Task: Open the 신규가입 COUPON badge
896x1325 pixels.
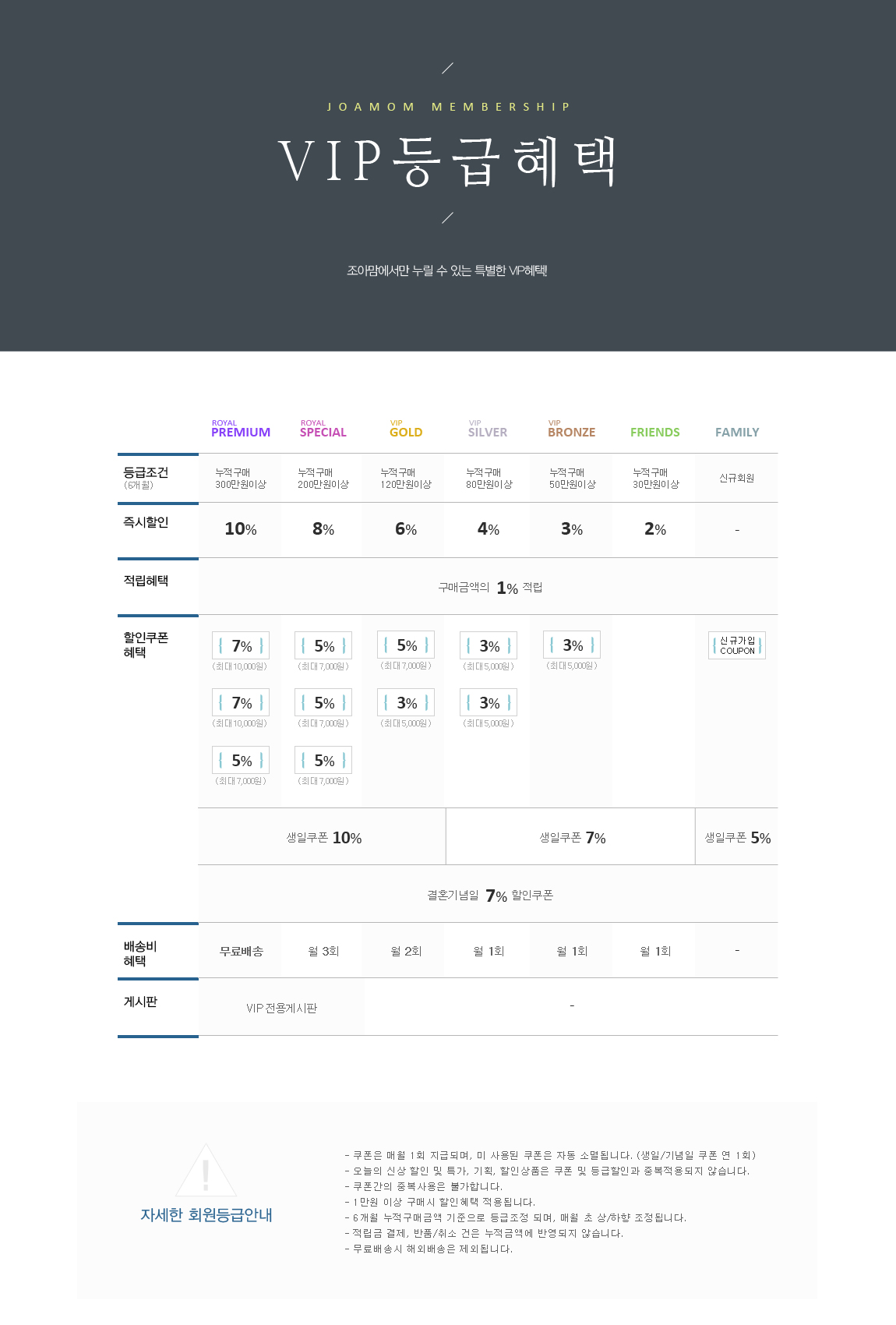Action: (737, 645)
